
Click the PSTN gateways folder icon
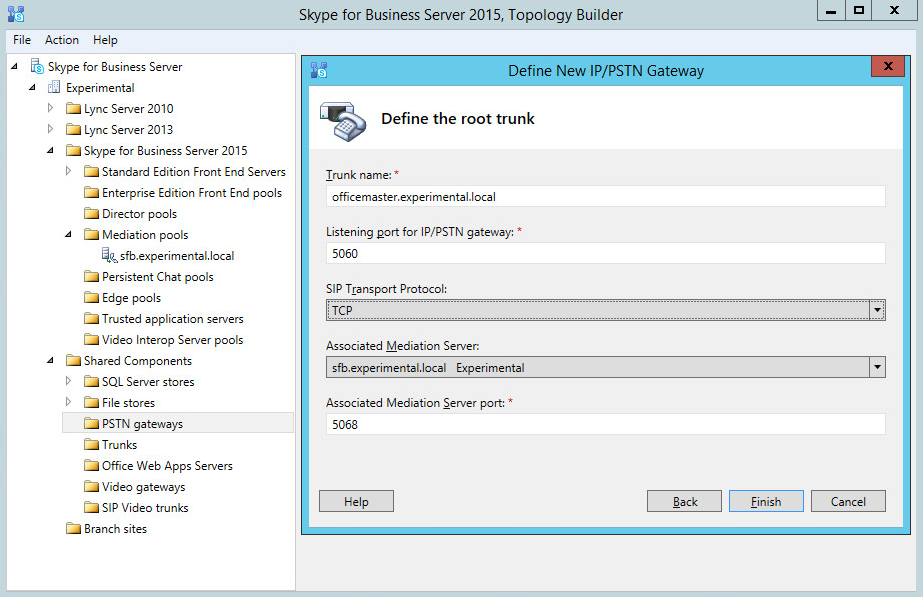point(91,424)
